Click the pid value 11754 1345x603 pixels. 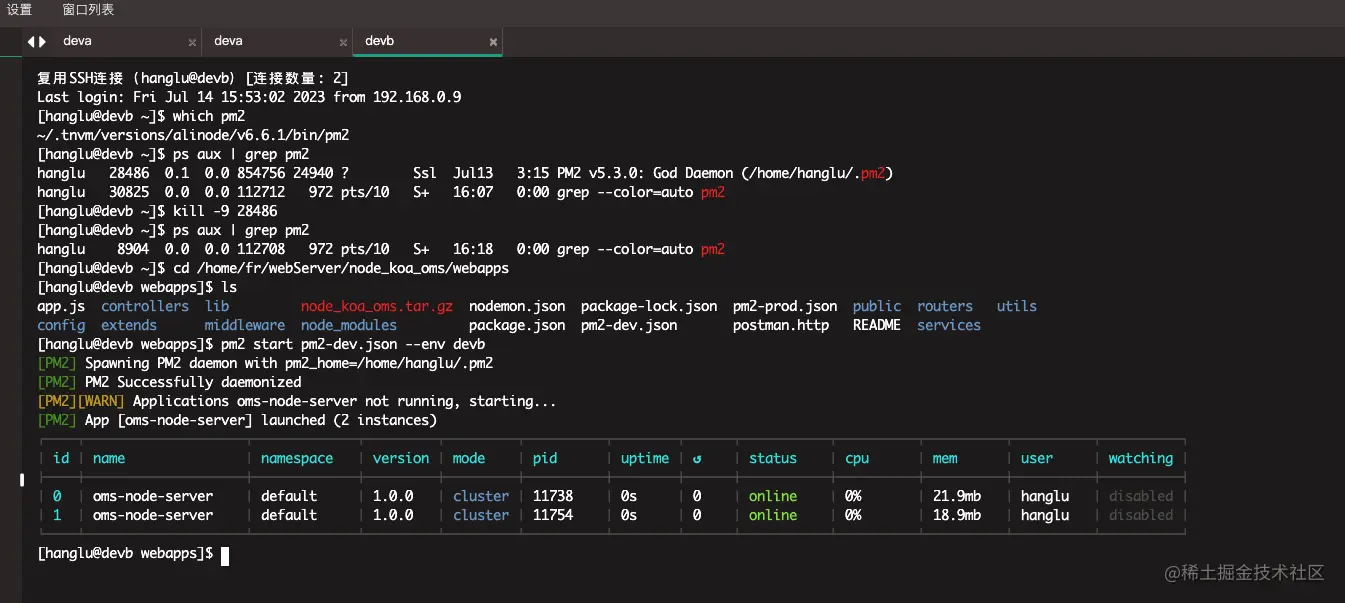pyautogui.click(x=553, y=515)
